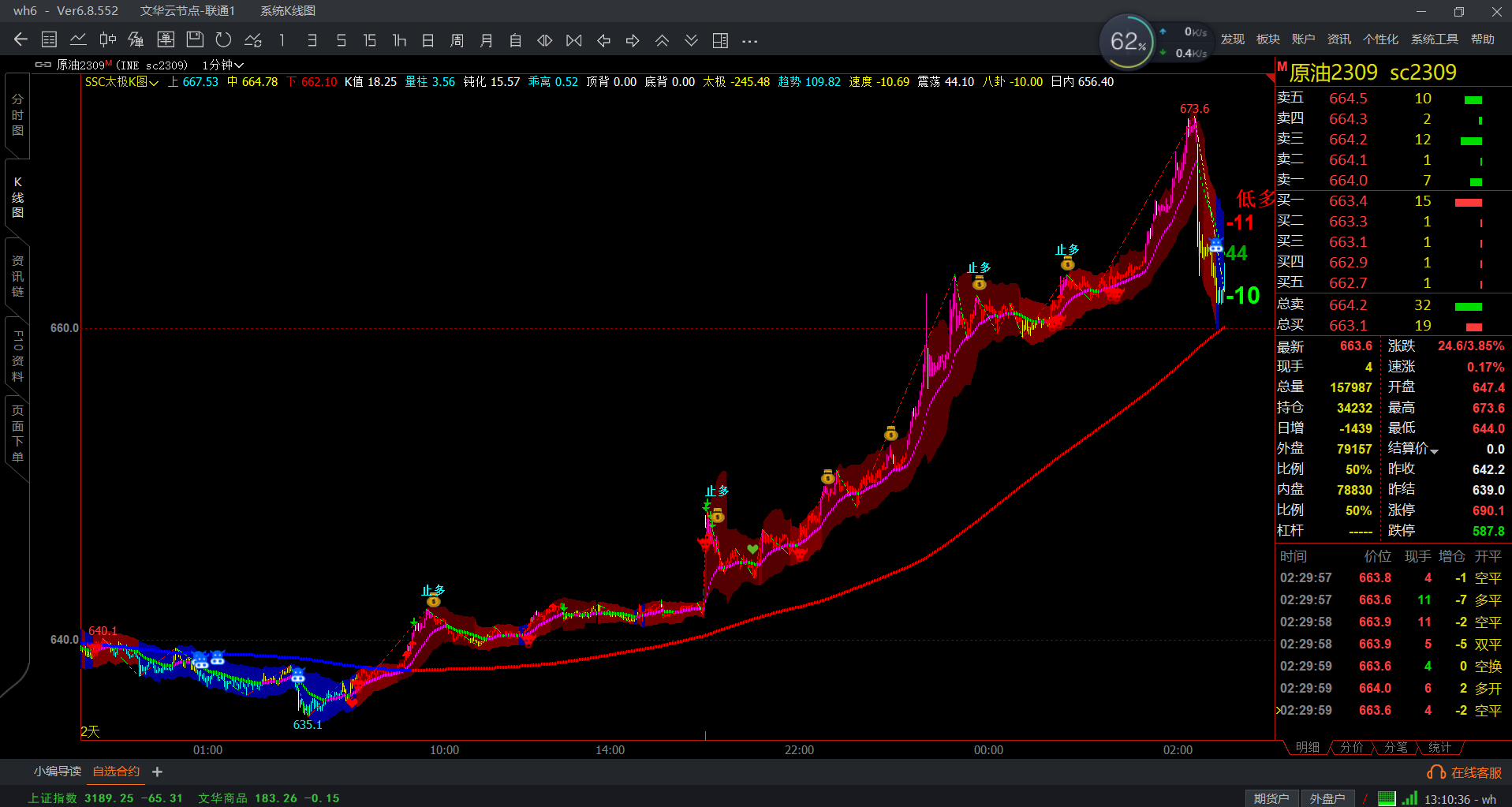Image resolution: width=1512 pixels, height=807 pixels.
Task: Switch to daily (日) K-line period
Action: pos(428,40)
